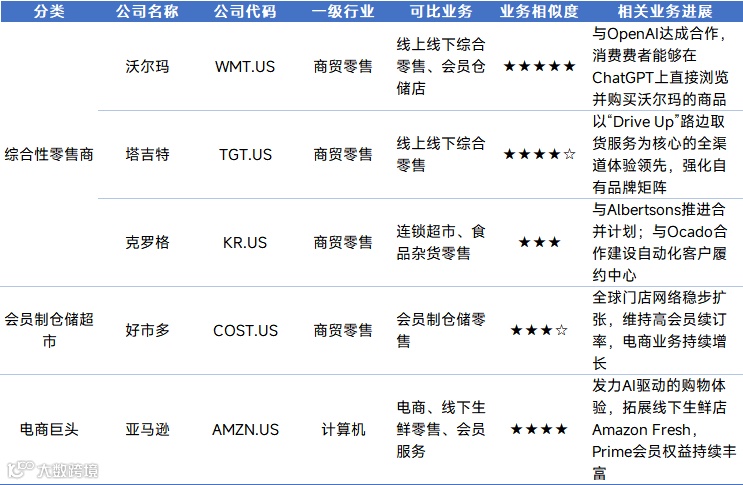Click company name 好市多

[147, 330]
